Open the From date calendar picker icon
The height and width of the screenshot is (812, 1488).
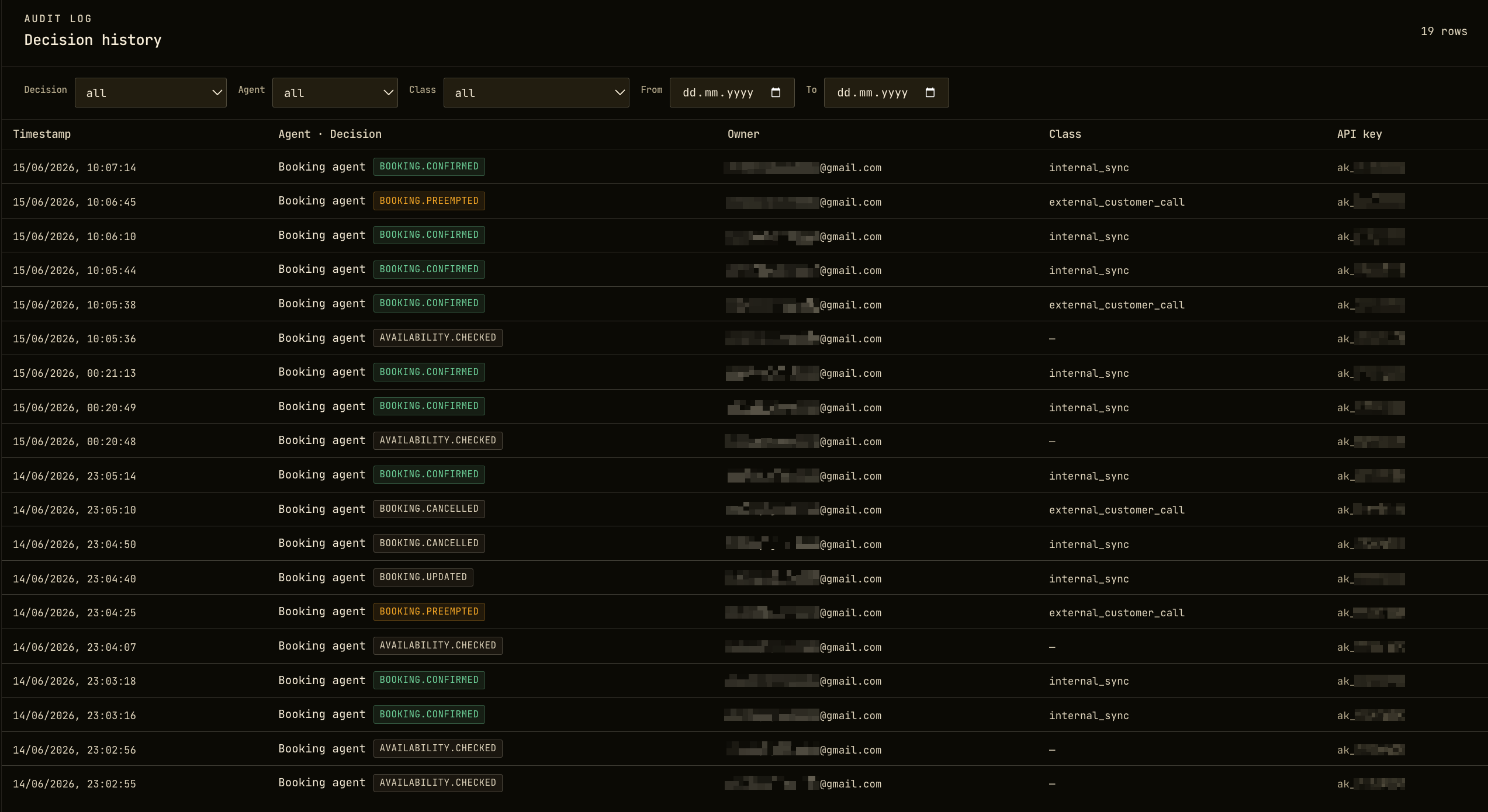click(x=776, y=92)
